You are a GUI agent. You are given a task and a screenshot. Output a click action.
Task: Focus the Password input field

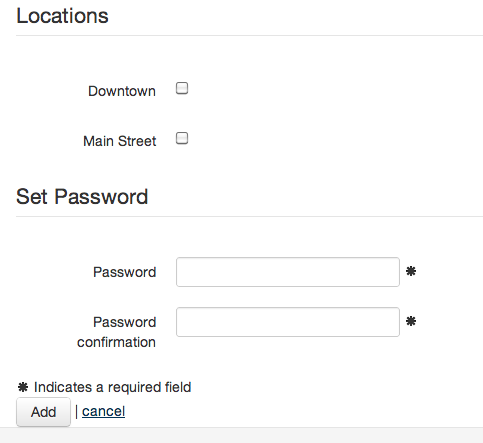(288, 272)
